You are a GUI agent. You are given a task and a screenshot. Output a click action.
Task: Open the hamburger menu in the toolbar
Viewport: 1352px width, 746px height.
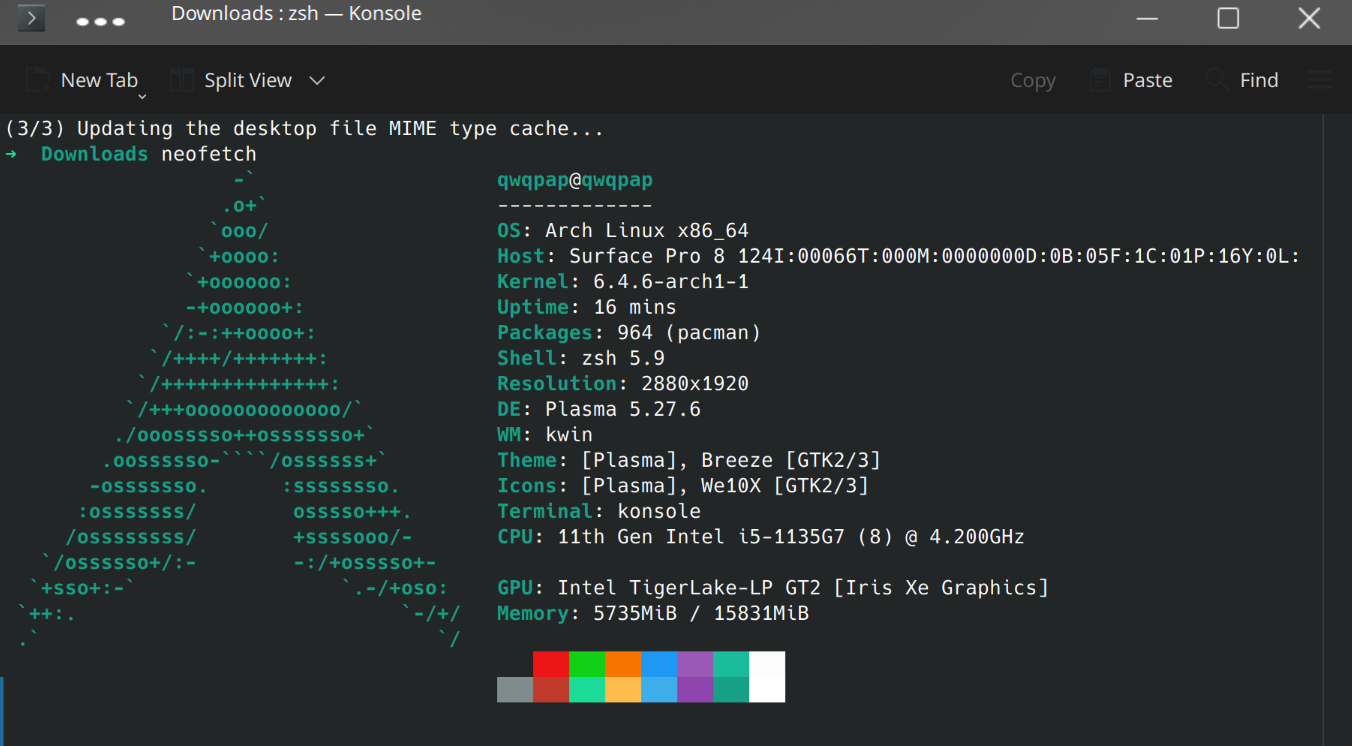tap(1320, 80)
